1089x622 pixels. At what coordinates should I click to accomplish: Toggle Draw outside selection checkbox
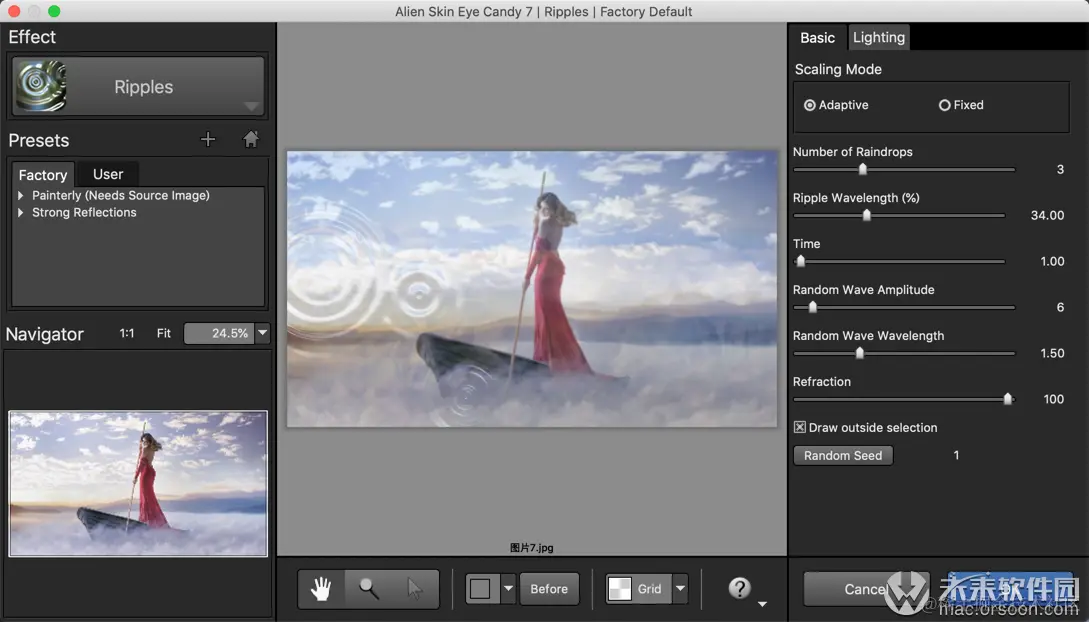(800, 428)
